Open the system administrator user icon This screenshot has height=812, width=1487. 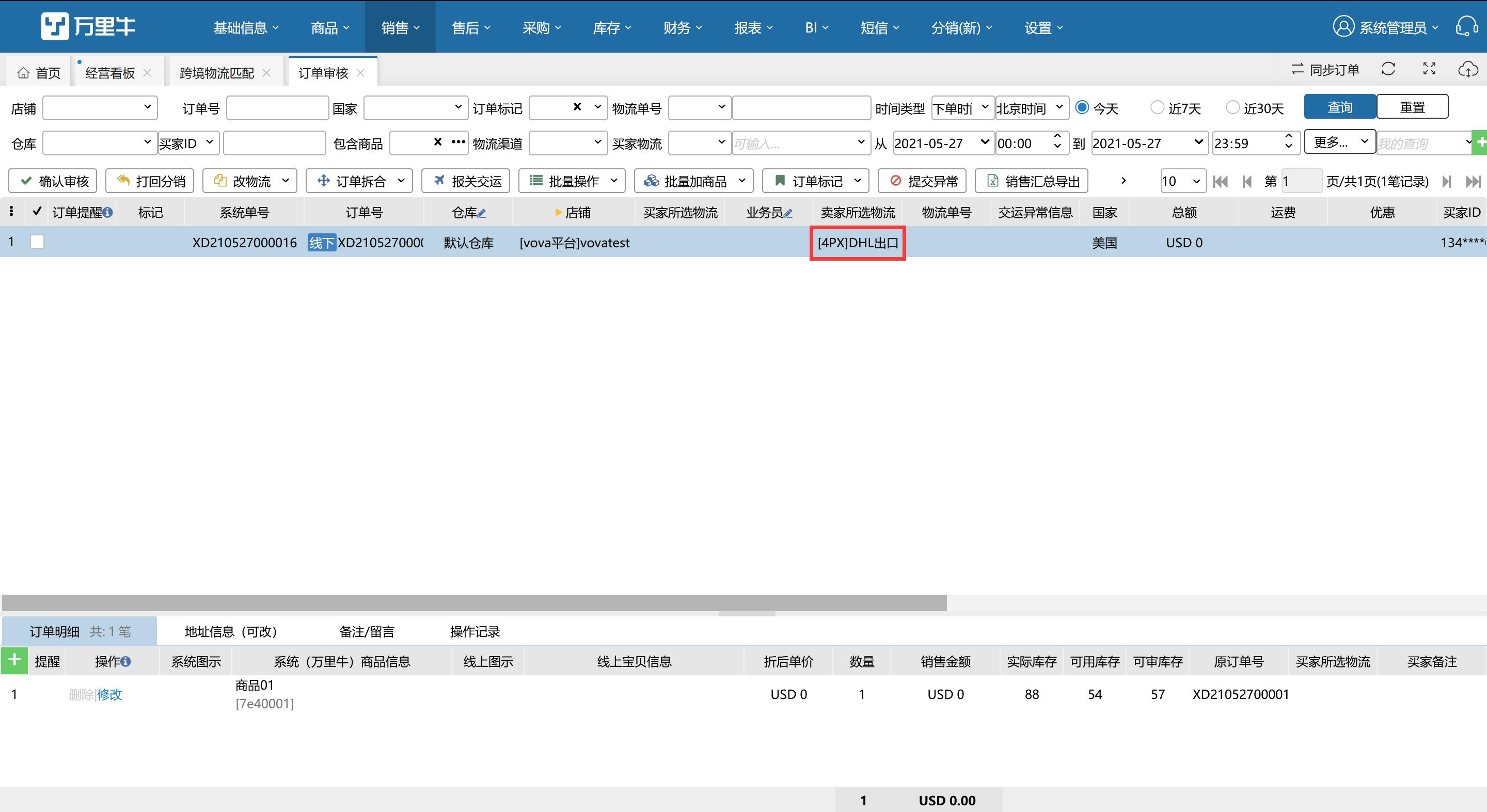click(1343, 26)
